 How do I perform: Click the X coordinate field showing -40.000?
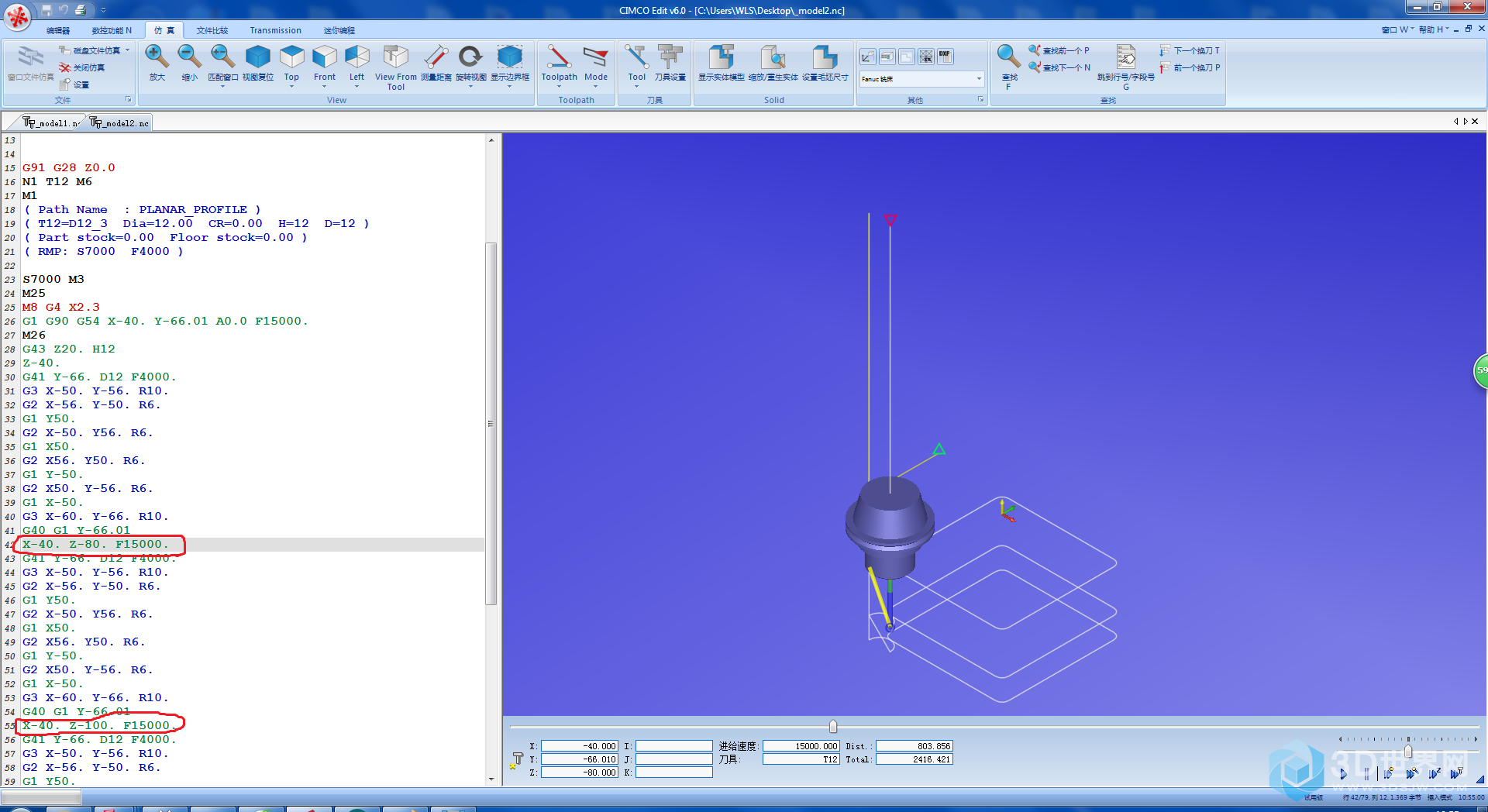click(x=580, y=746)
